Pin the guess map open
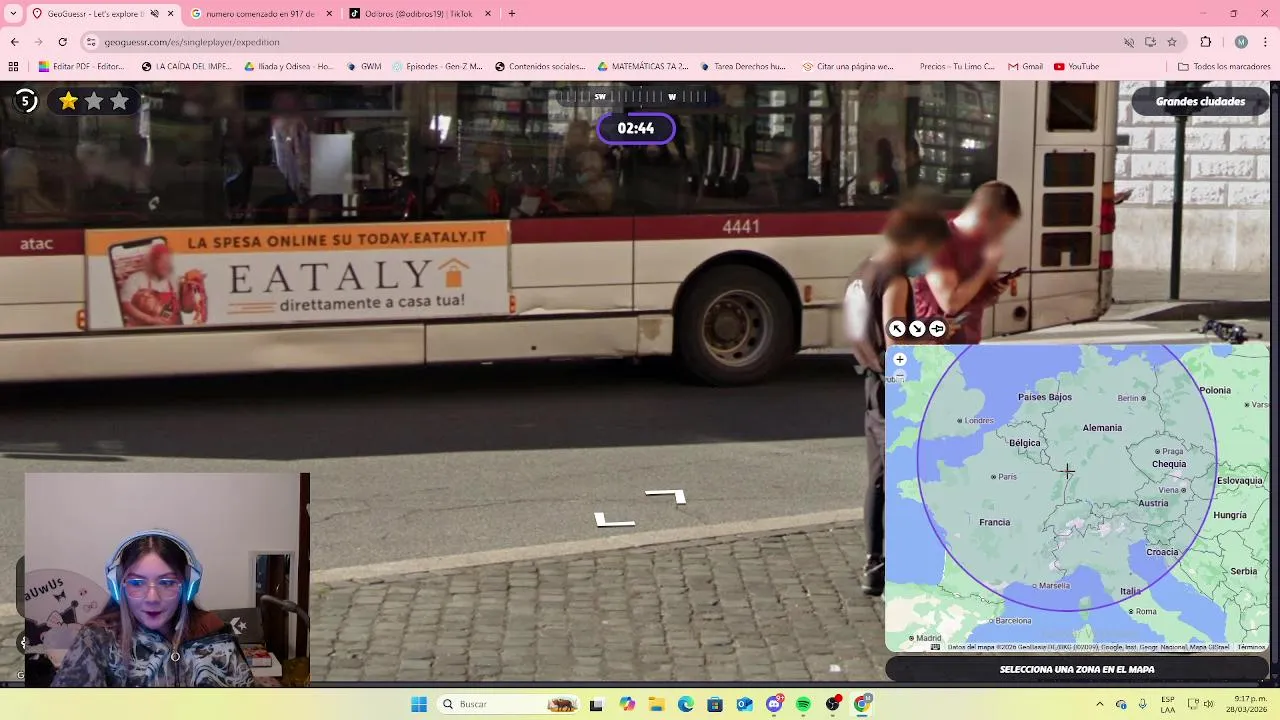1280x720 pixels. point(937,329)
